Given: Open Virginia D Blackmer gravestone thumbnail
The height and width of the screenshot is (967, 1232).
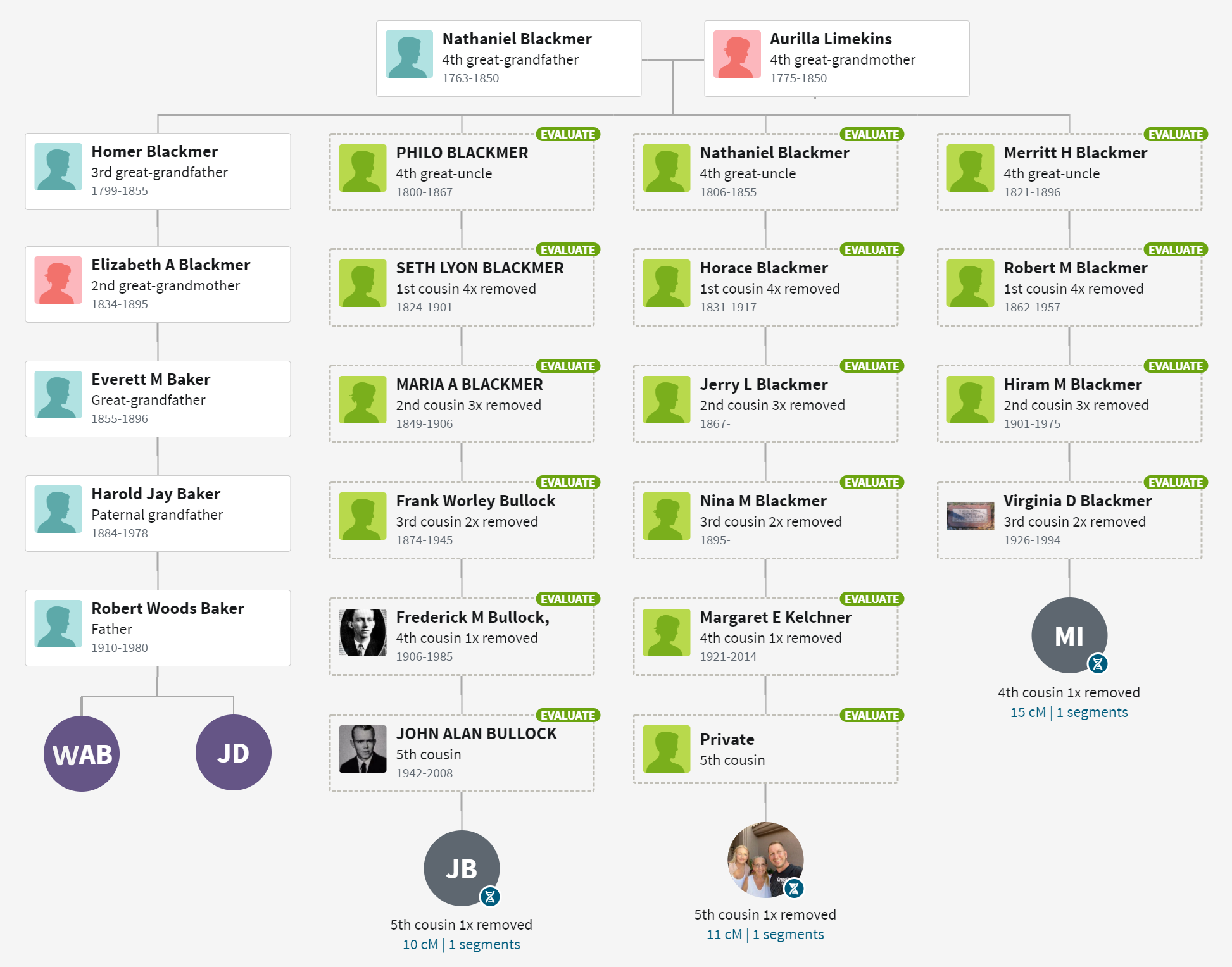Looking at the screenshot, I should point(971,516).
